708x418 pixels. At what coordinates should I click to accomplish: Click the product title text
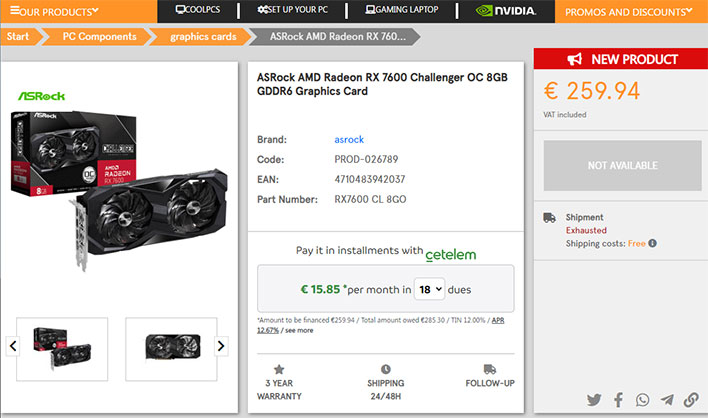pos(382,84)
